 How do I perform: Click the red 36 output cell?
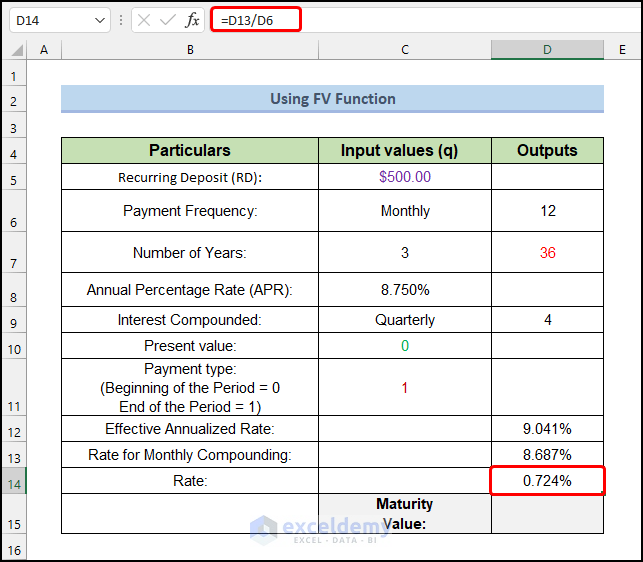point(547,253)
